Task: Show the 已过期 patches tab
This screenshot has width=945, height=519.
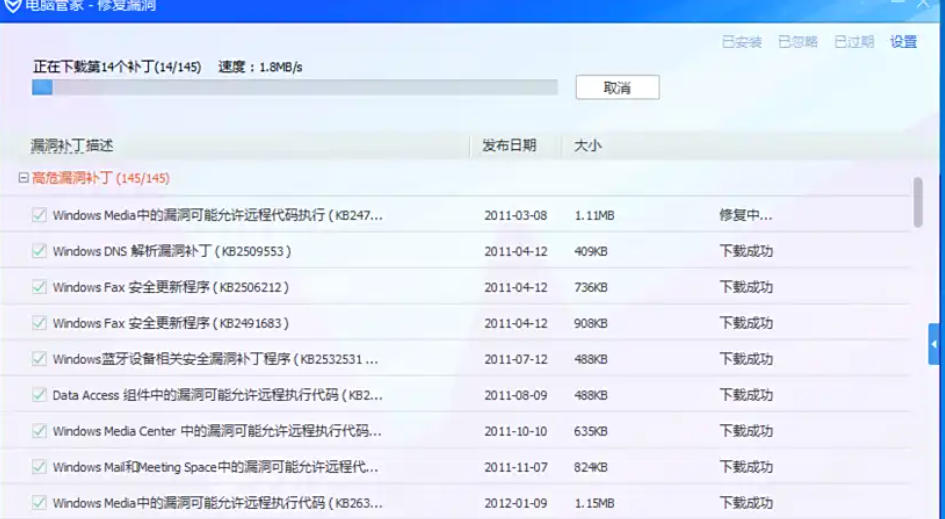Action: click(x=853, y=42)
